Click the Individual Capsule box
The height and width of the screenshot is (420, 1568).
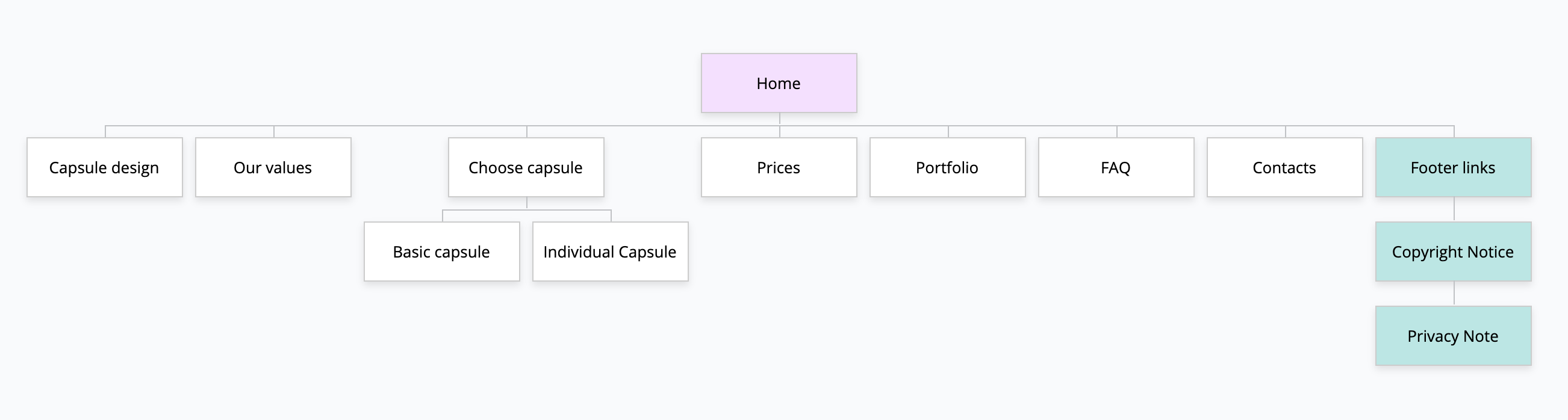coord(611,252)
